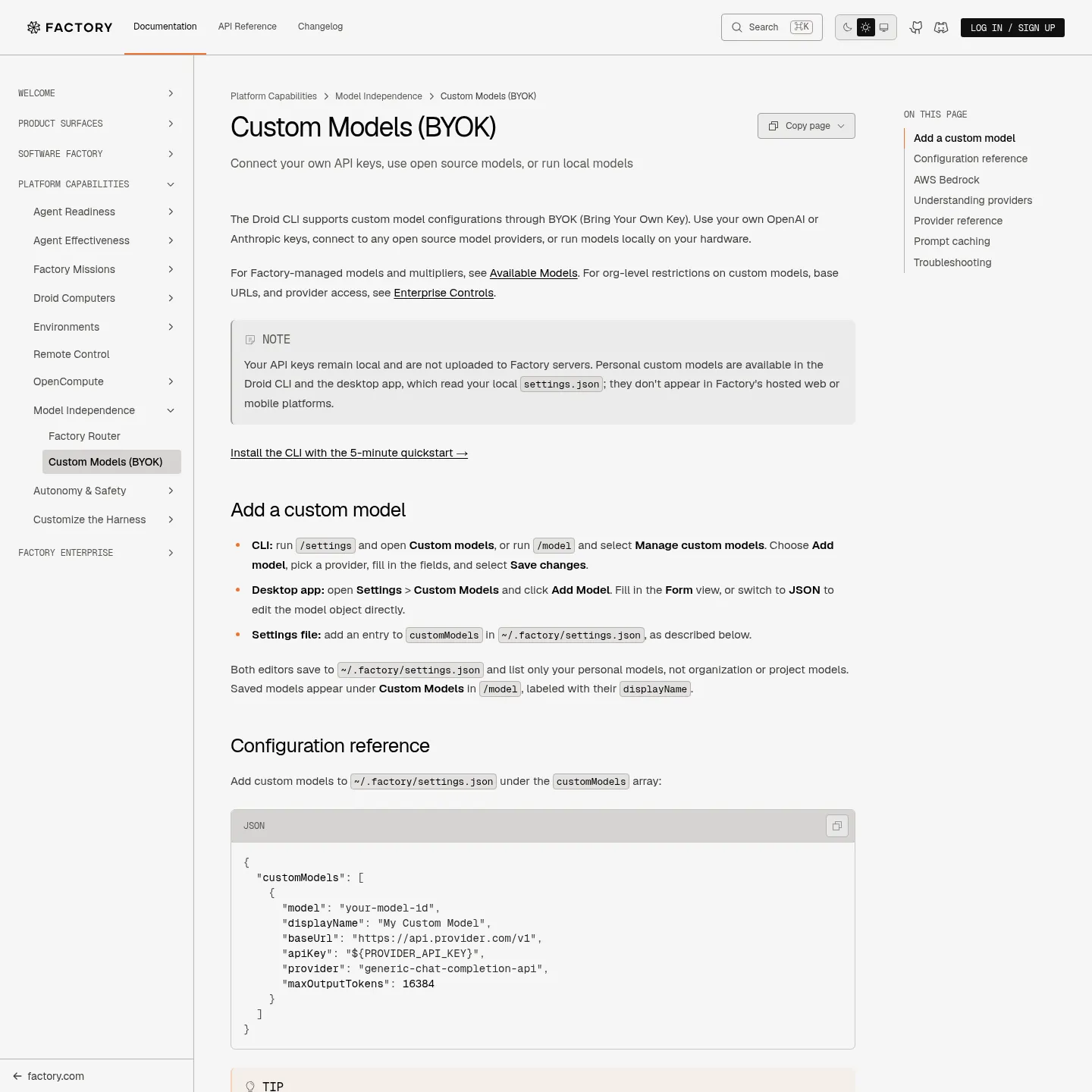
Task: Jump to Troubleshooting section
Action: pos(952,262)
